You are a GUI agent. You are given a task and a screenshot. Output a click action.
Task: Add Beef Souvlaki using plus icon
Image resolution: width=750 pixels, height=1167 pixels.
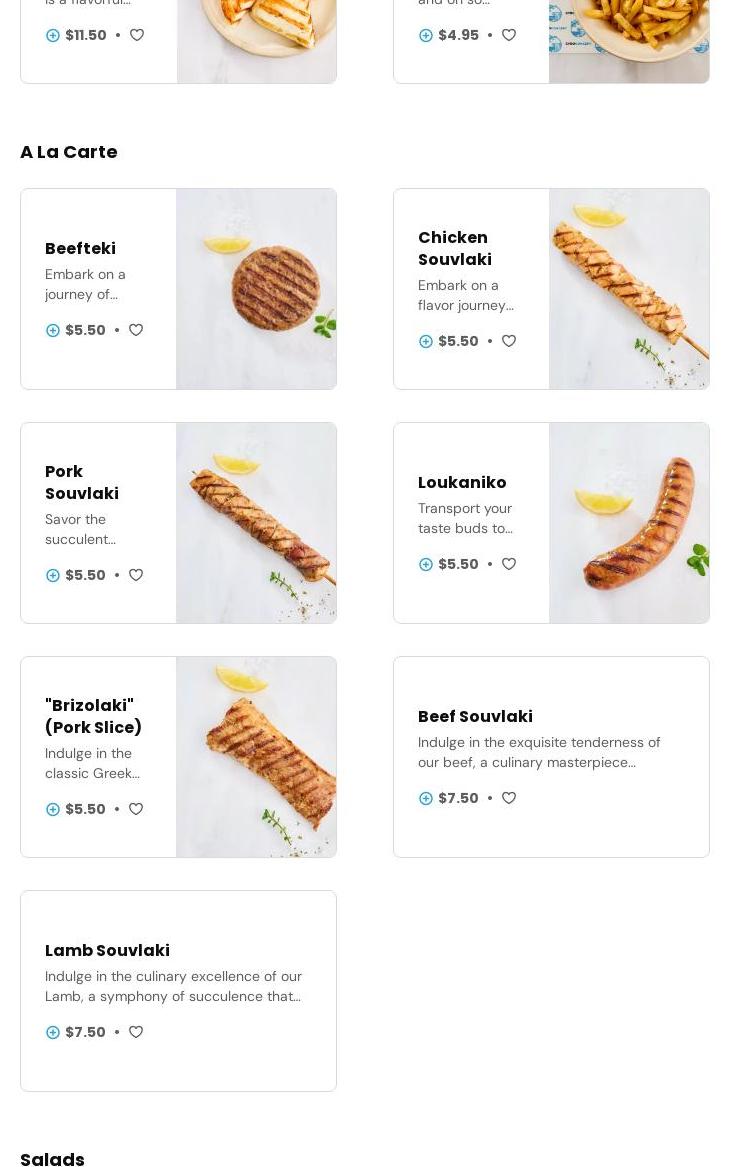[426, 799]
